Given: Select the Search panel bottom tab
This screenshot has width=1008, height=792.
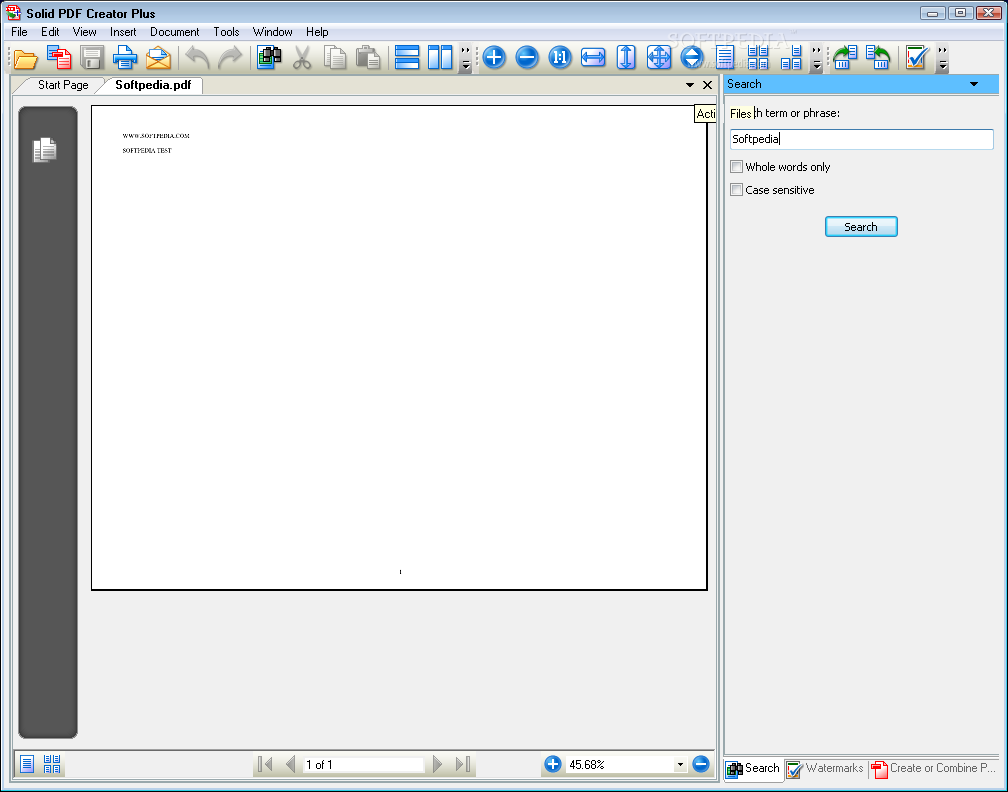Looking at the screenshot, I should pos(753,768).
